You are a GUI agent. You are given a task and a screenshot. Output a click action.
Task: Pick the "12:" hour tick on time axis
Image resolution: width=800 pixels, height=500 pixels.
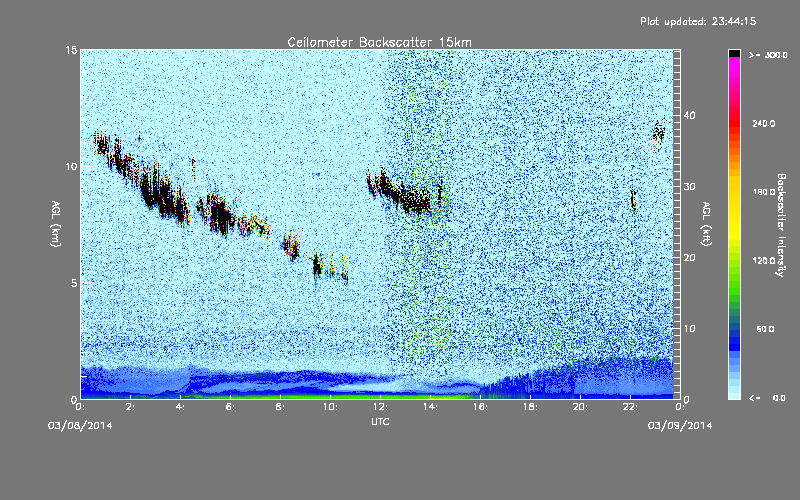click(380, 407)
